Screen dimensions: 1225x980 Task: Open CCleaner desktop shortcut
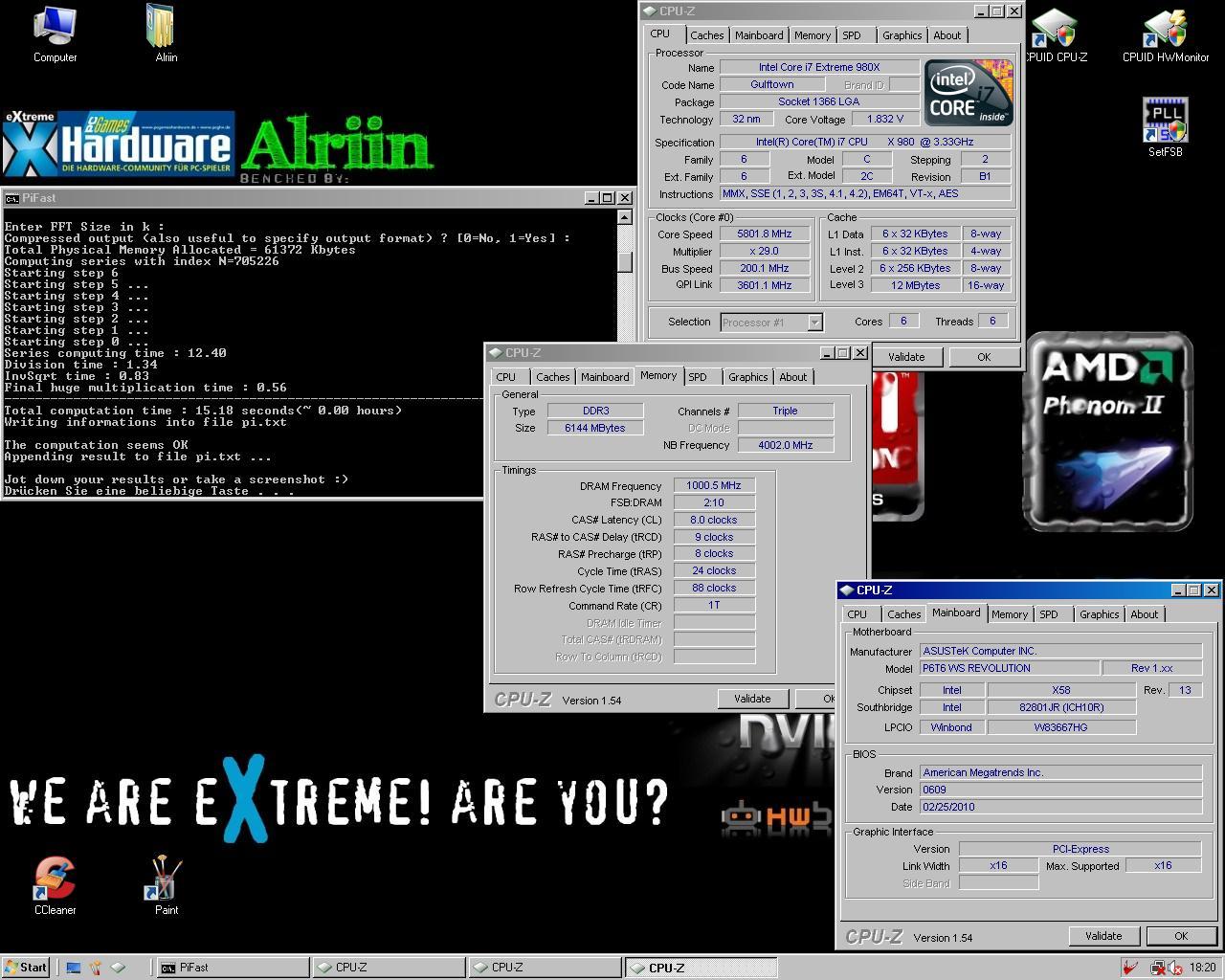[x=55, y=885]
